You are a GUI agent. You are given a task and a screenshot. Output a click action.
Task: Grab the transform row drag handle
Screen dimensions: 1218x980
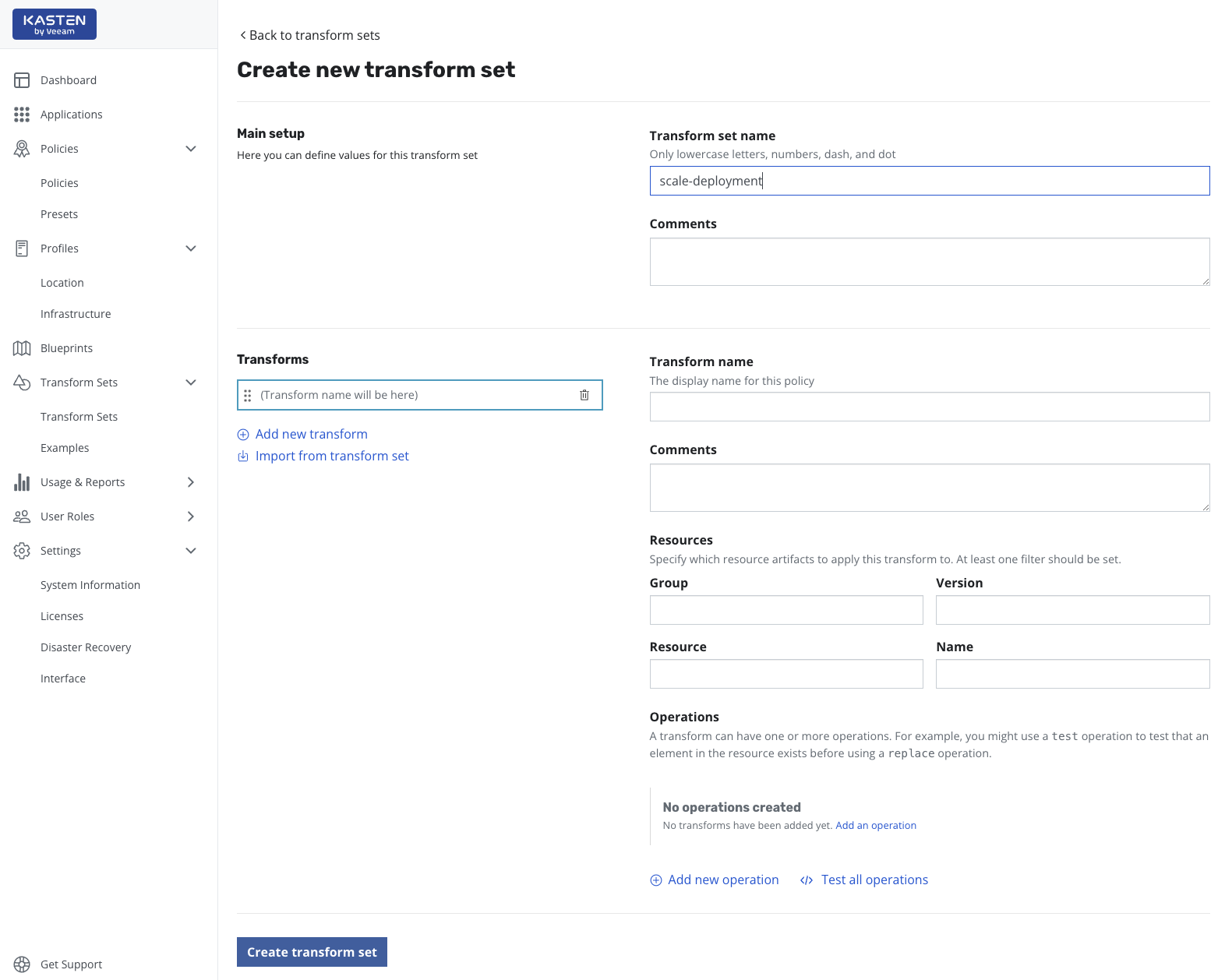coord(248,395)
